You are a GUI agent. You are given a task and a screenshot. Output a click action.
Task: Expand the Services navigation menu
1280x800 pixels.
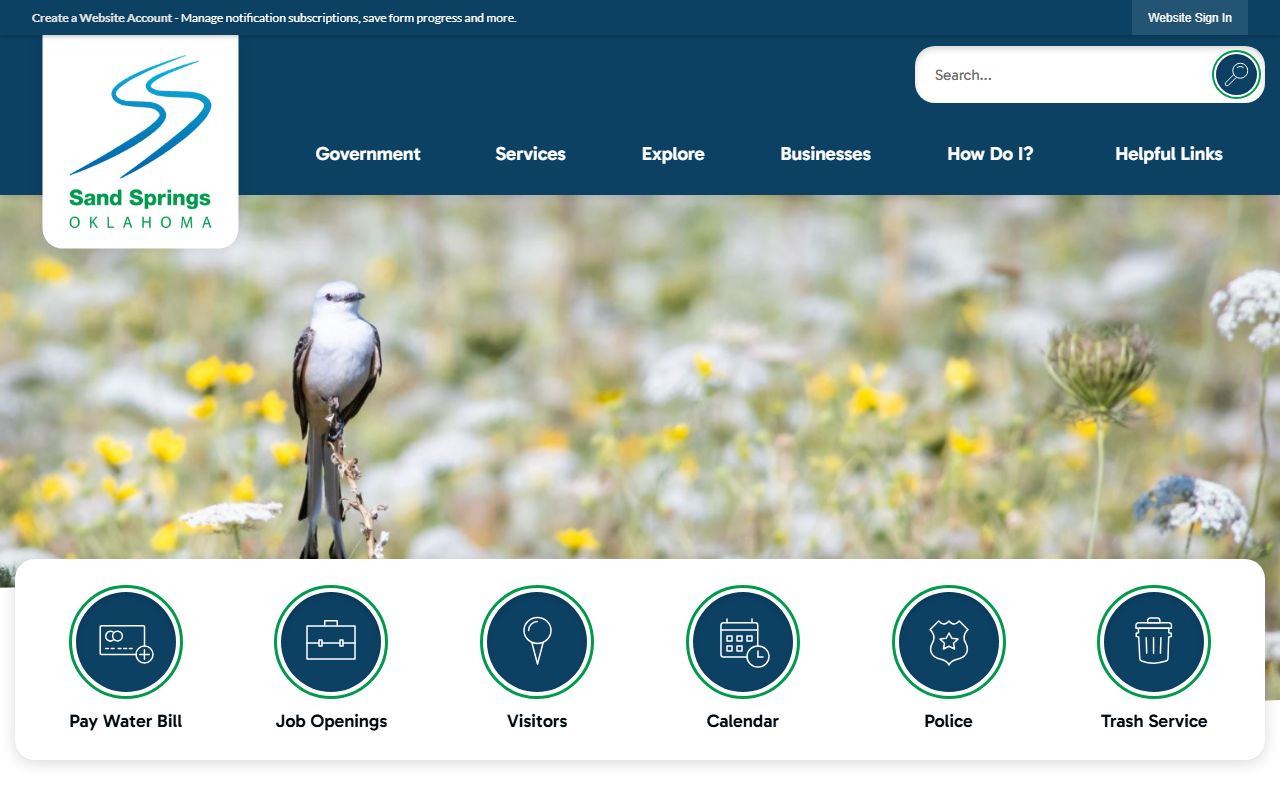530,154
